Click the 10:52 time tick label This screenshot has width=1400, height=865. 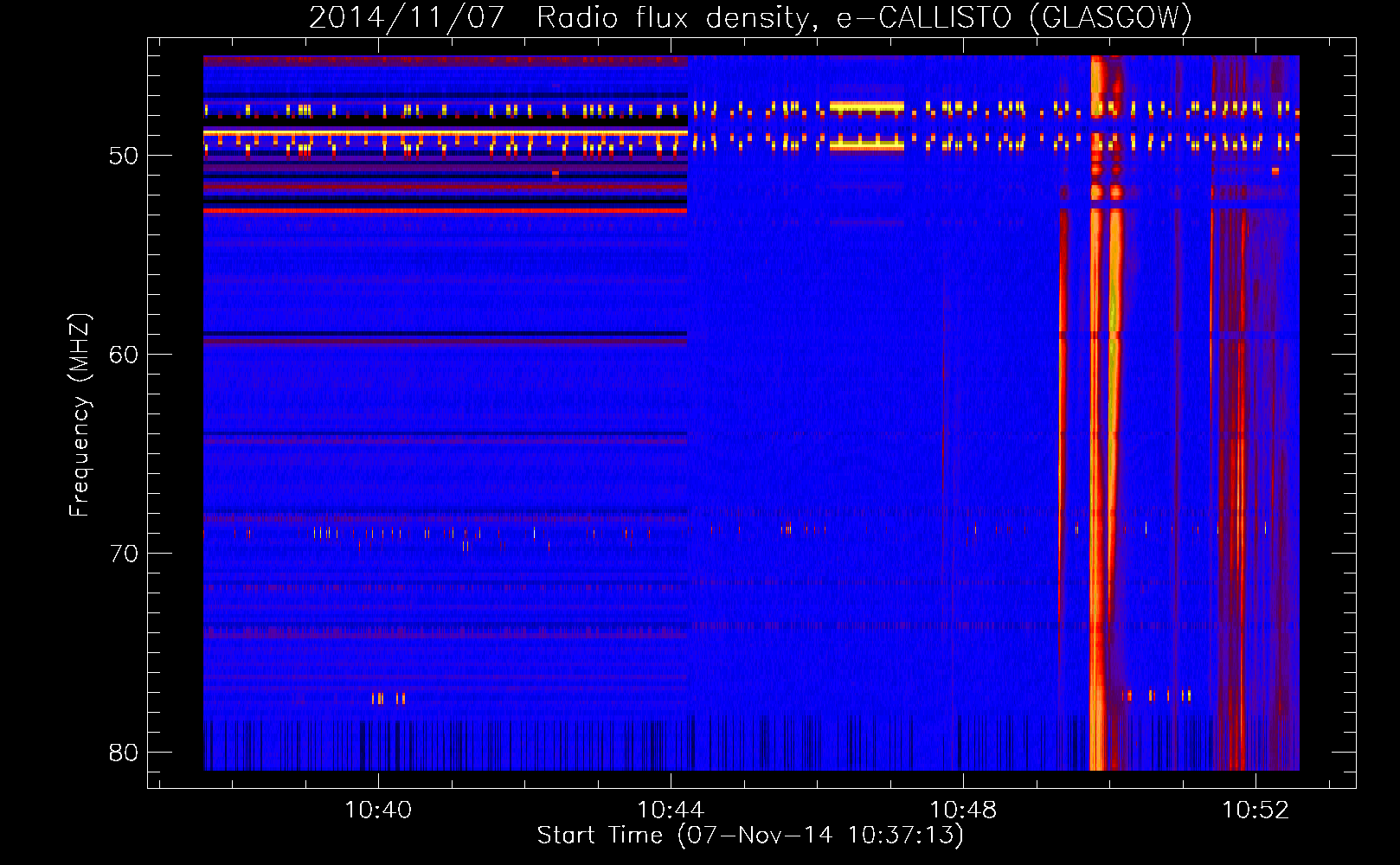click(1256, 811)
